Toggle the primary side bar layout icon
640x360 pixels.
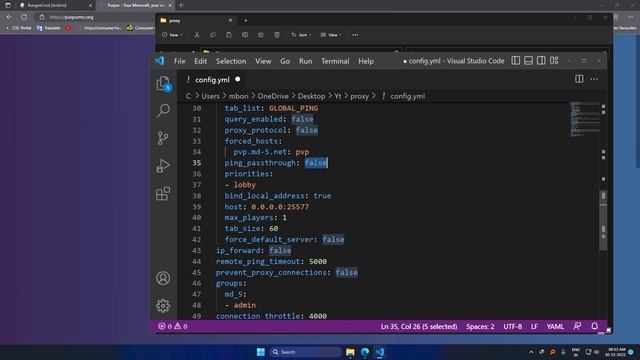tap(516, 61)
